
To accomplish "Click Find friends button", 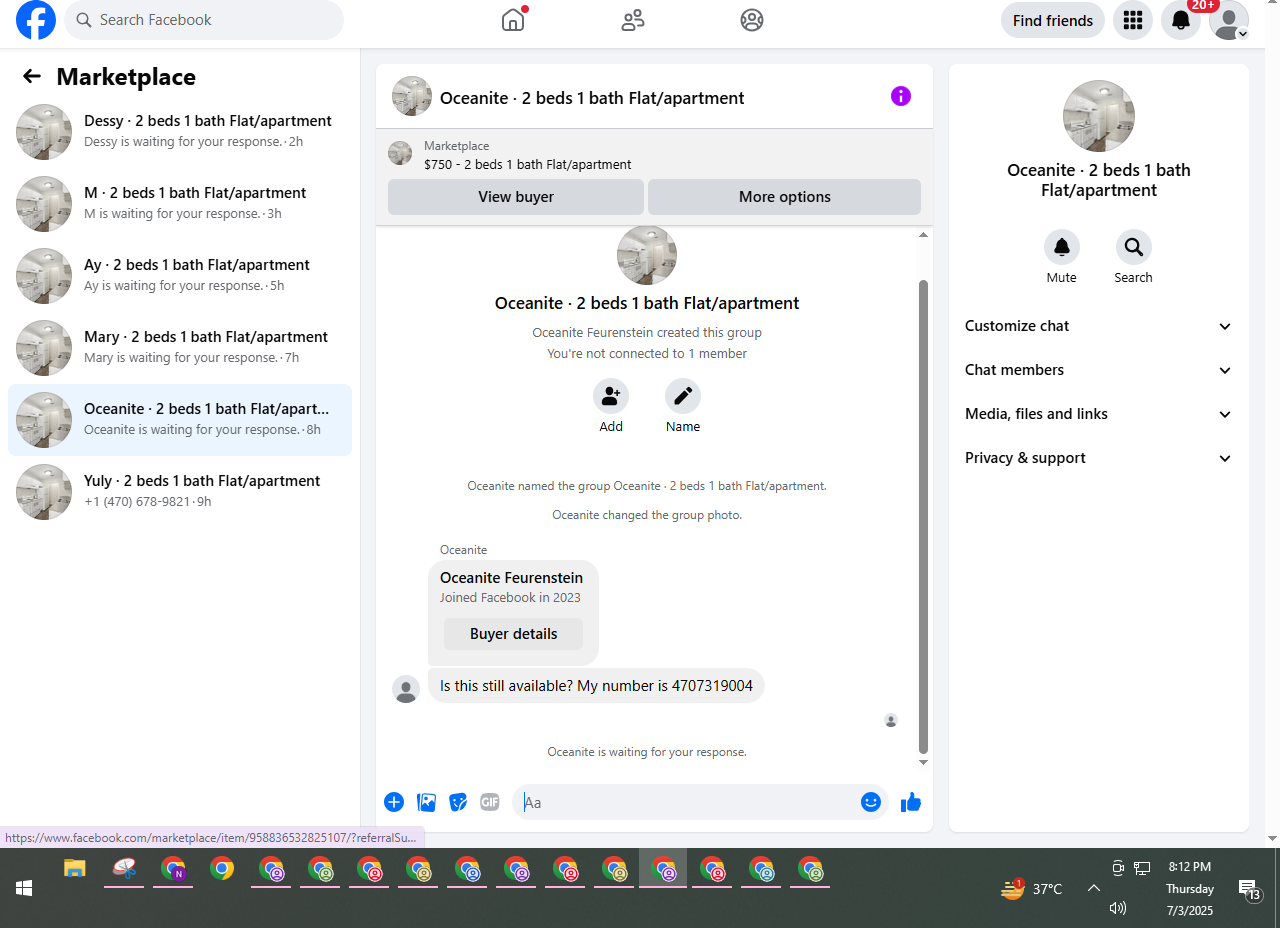I will [1053, 20].
